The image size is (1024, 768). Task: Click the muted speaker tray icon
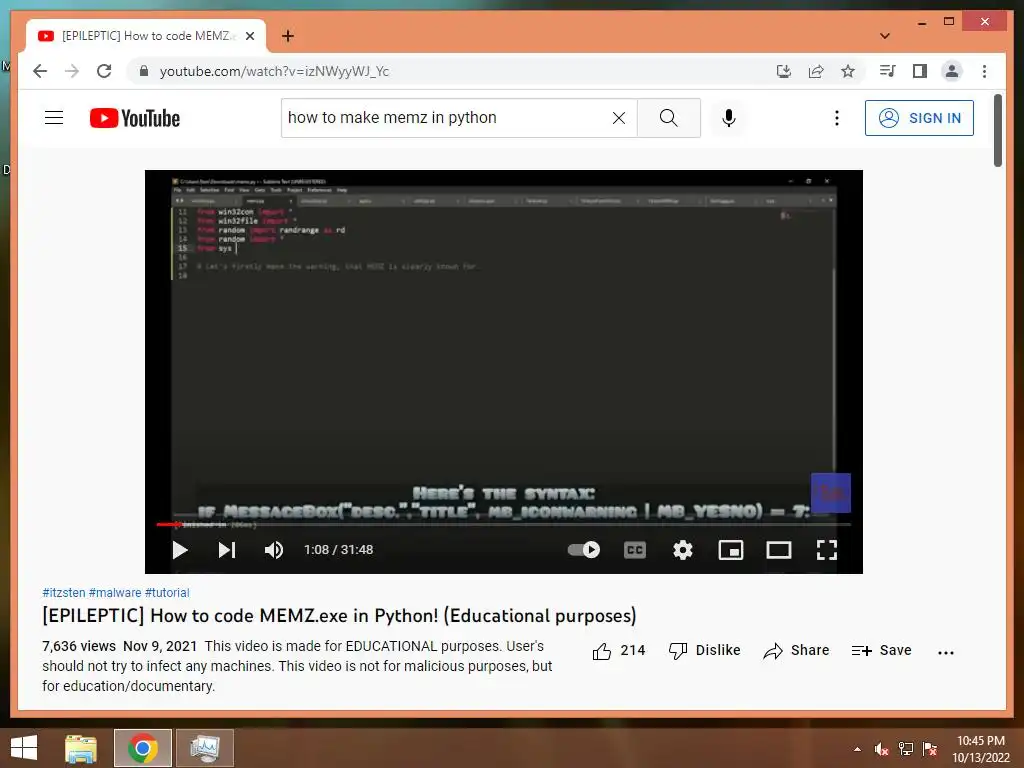(882, 749)
